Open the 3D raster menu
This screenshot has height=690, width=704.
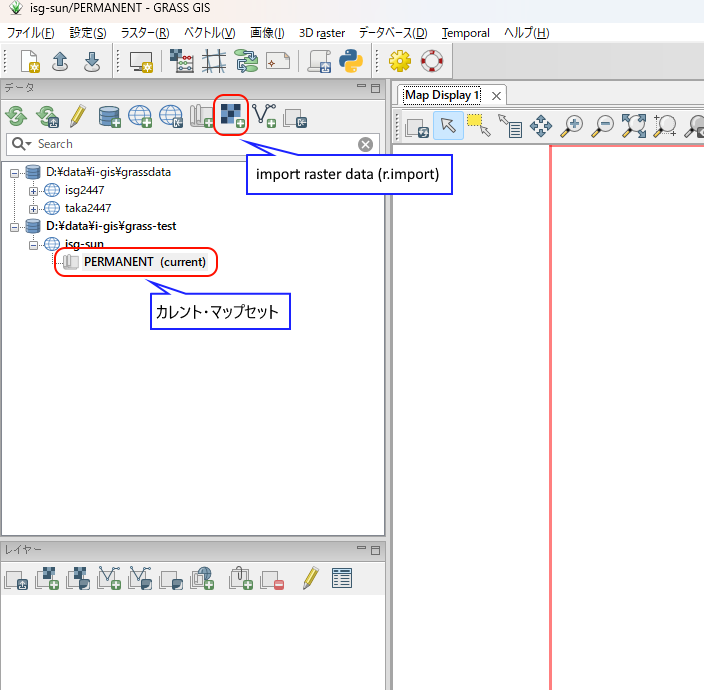point(322,33)
